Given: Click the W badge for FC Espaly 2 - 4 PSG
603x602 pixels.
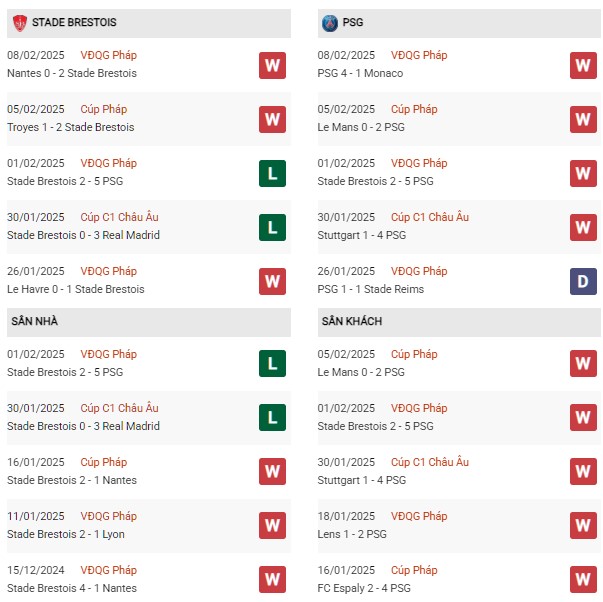Looking at the screenshot, I should tap(583, 579).
